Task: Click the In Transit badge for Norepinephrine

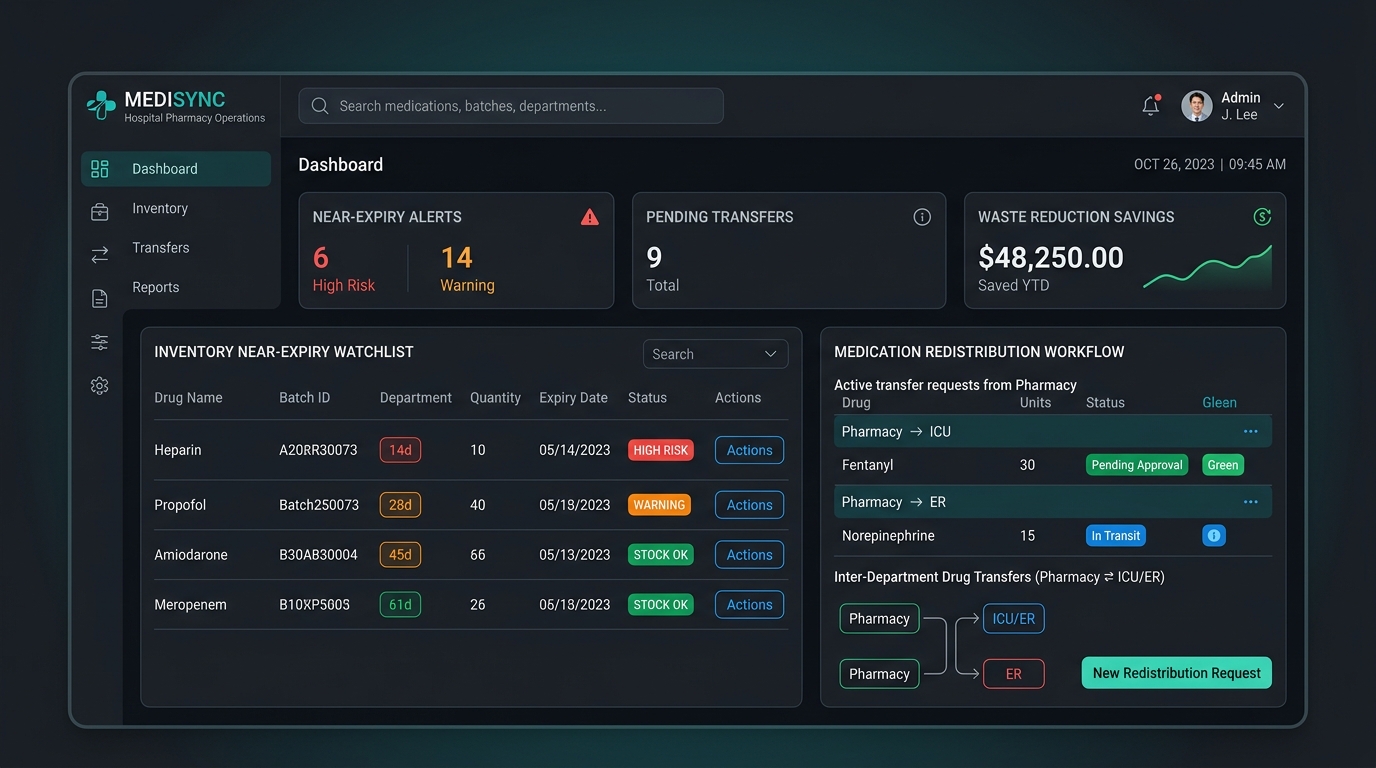Action: 1115,536
